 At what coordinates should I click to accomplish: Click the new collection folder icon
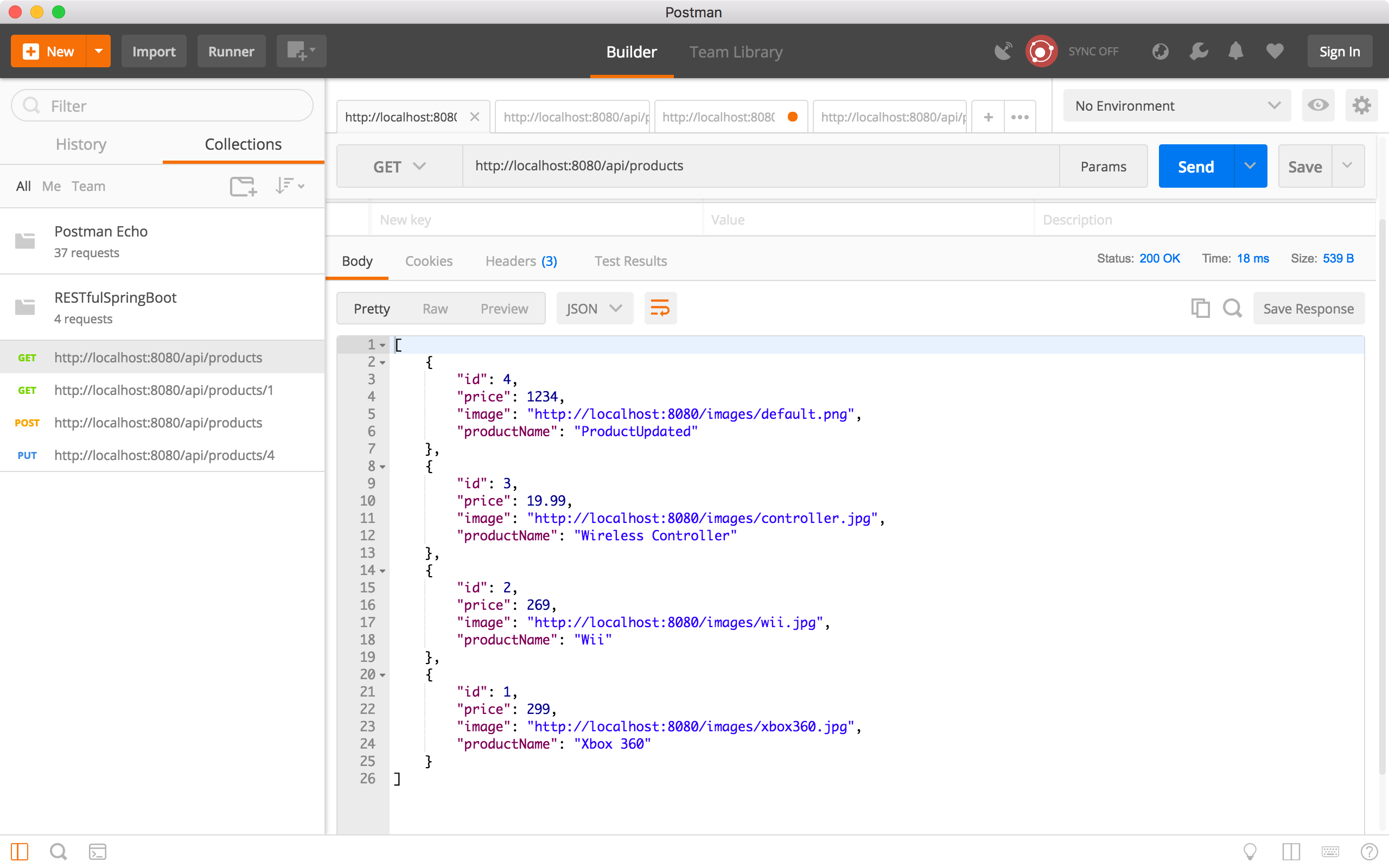point(244,186)
